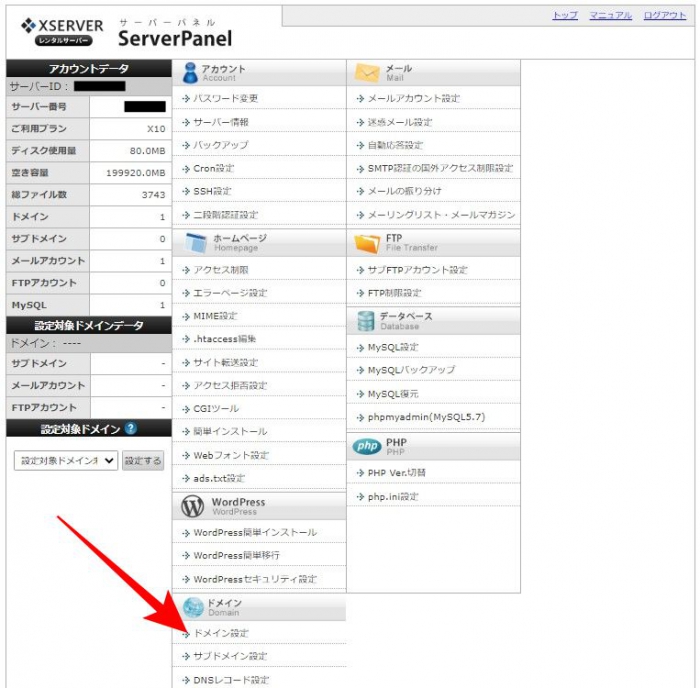The height and width of the screenshot is (688, 700).
Task: Click the ご利用プラン value X10
Action: [156, 129]
